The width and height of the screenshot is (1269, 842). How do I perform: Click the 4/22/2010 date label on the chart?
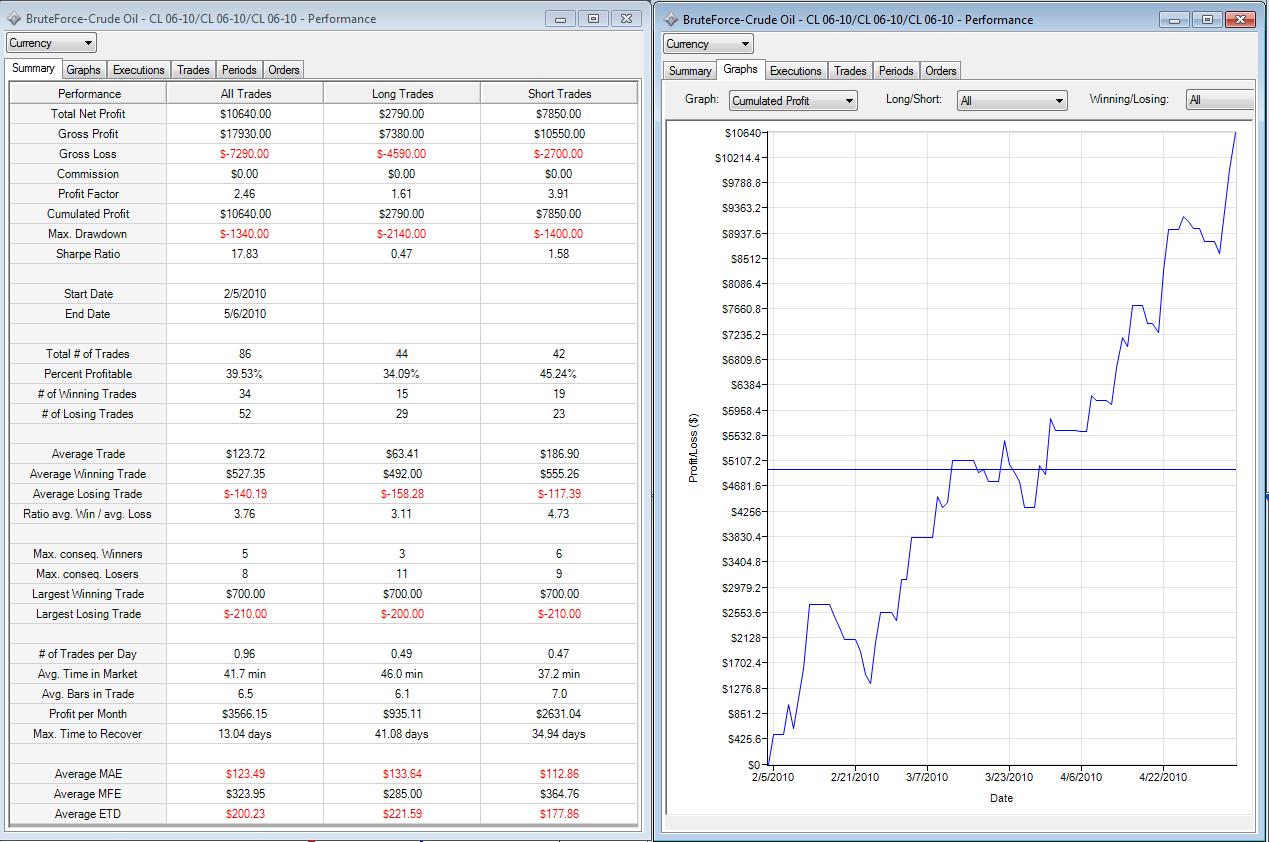(1163, 777)
